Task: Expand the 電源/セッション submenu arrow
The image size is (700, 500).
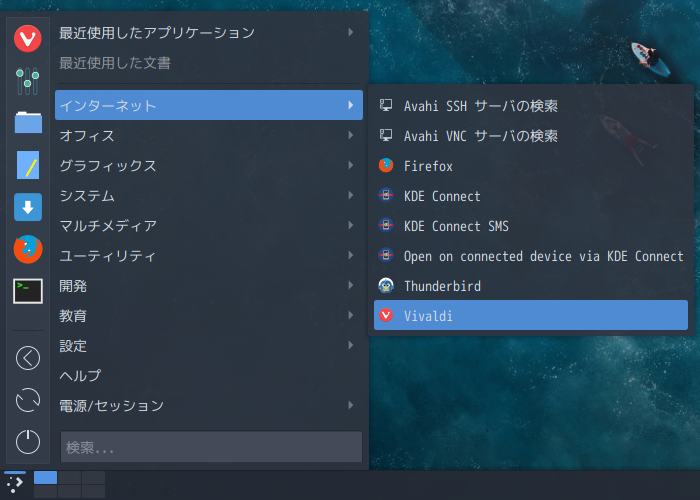Action: (351, 405)
